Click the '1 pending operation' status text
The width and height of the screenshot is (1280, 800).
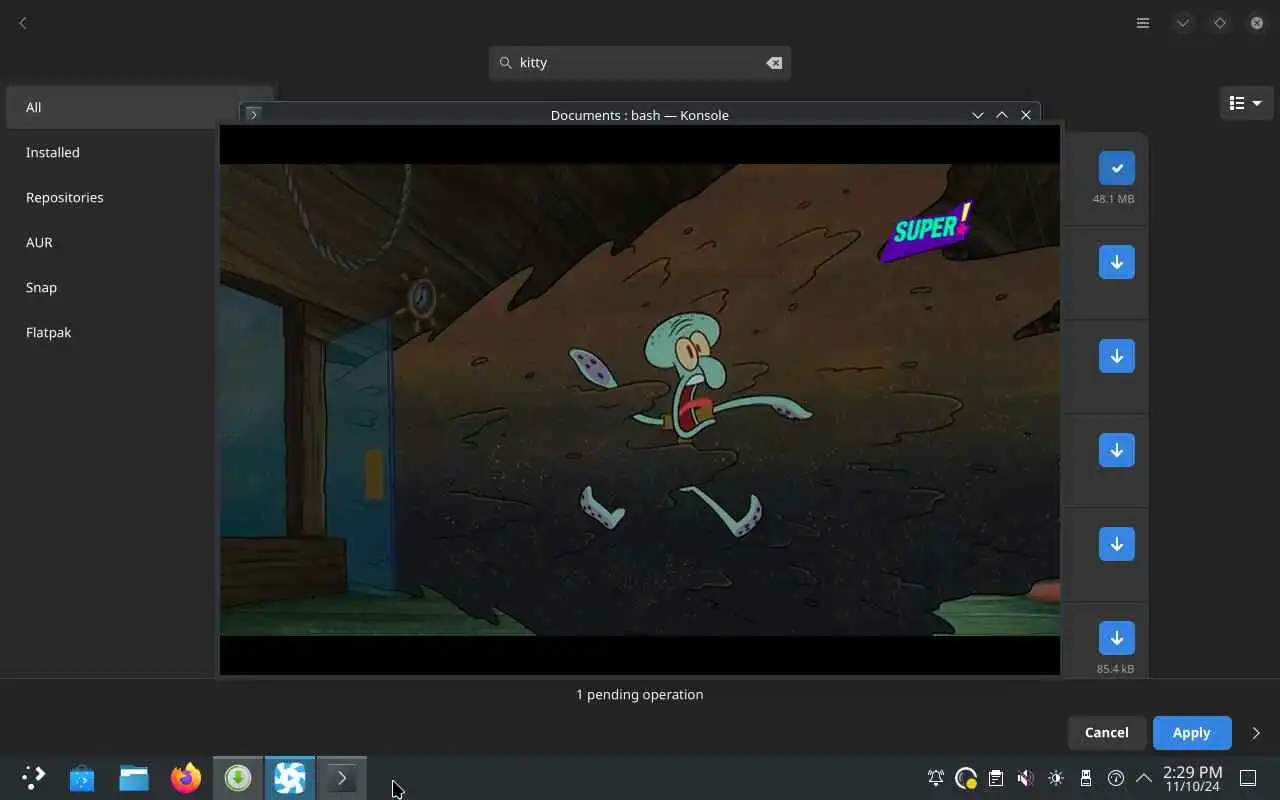[x=640, y=694]
